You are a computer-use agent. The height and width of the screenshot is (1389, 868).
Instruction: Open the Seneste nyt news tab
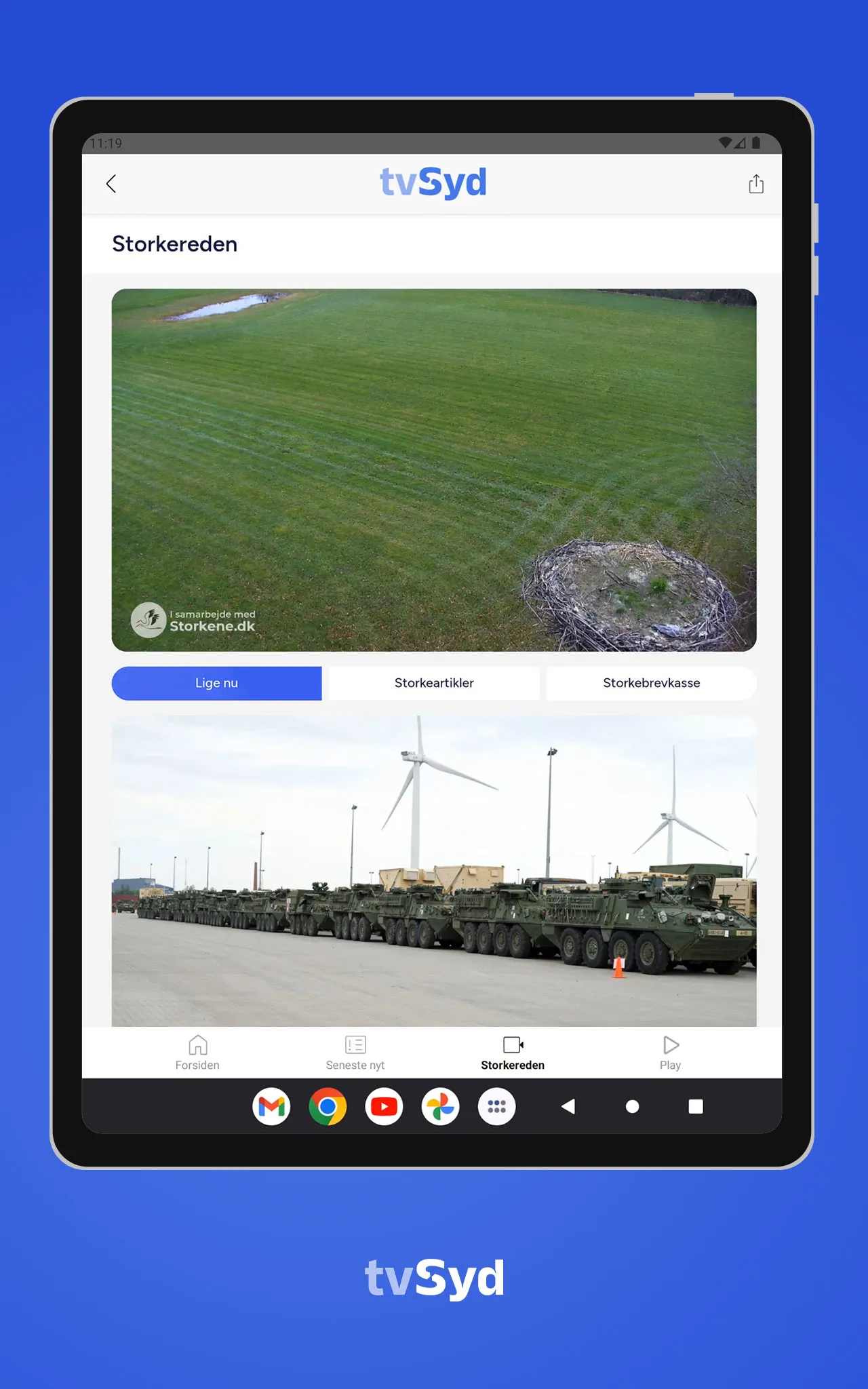(x=355, y=1053)
